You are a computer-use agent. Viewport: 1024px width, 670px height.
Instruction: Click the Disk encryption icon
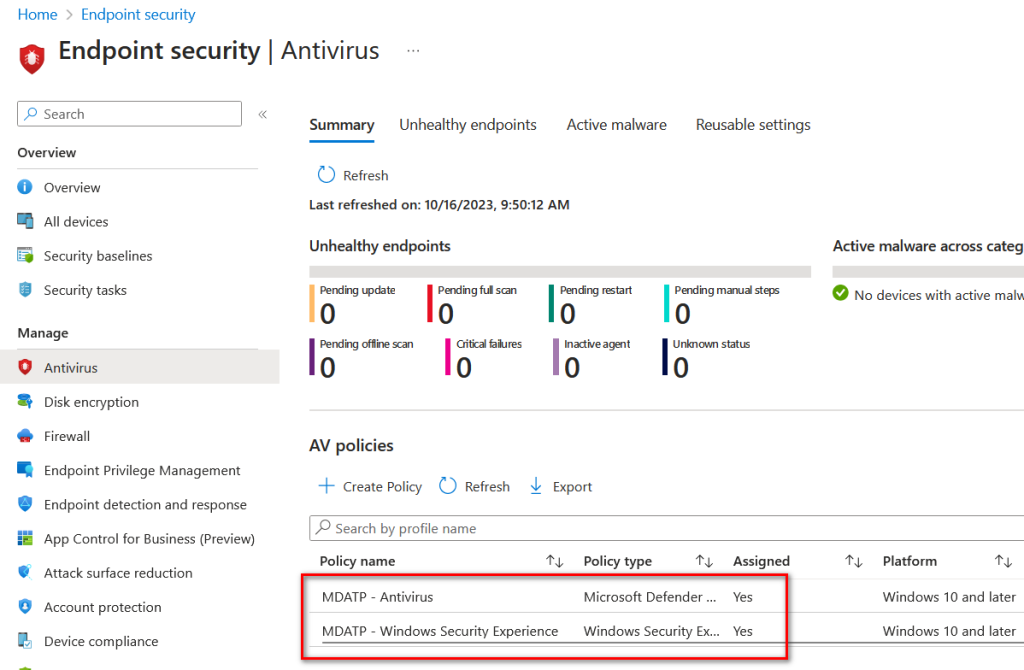[x=25, y=402]
